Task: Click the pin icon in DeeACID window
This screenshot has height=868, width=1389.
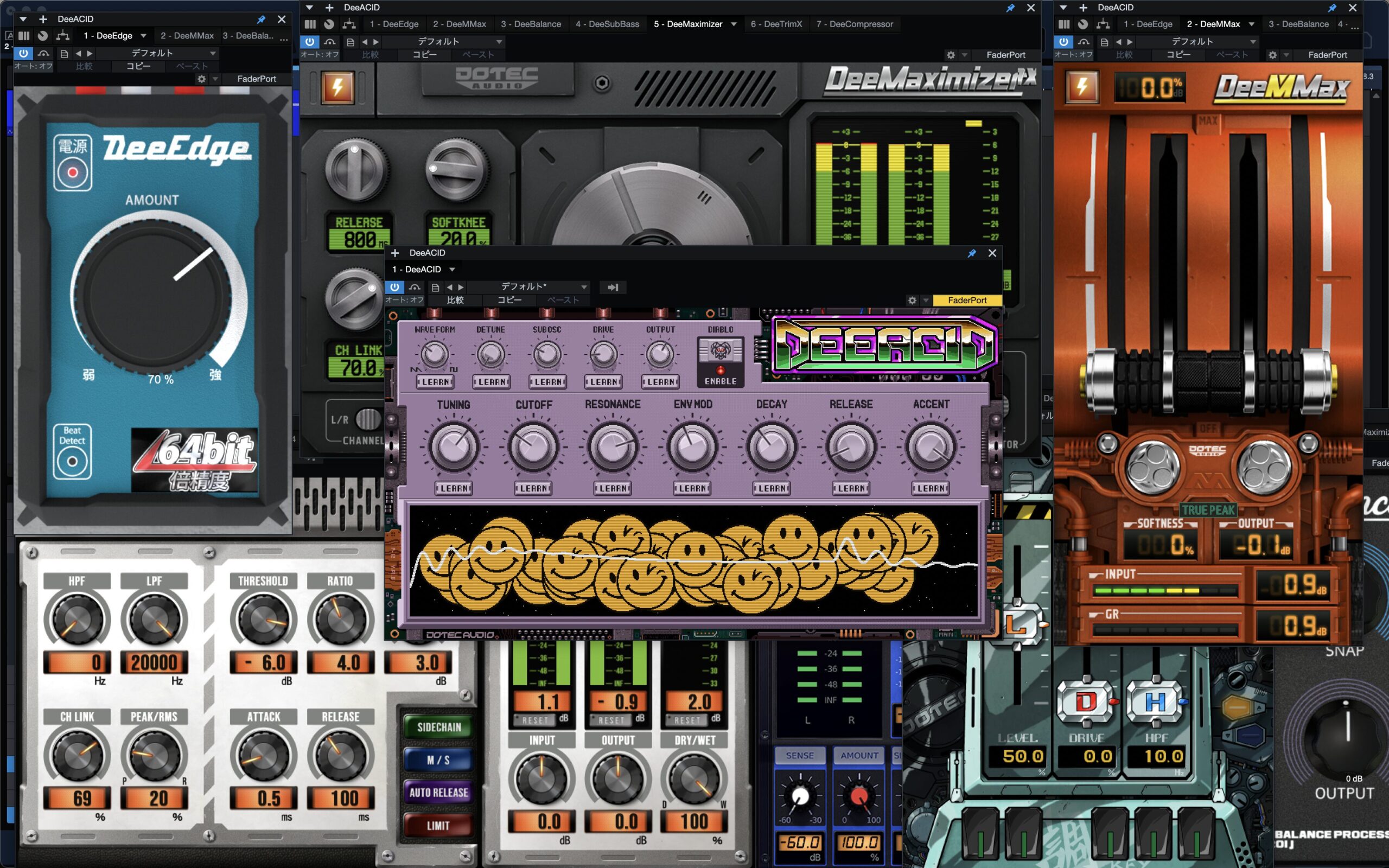Action: point(971,253)
